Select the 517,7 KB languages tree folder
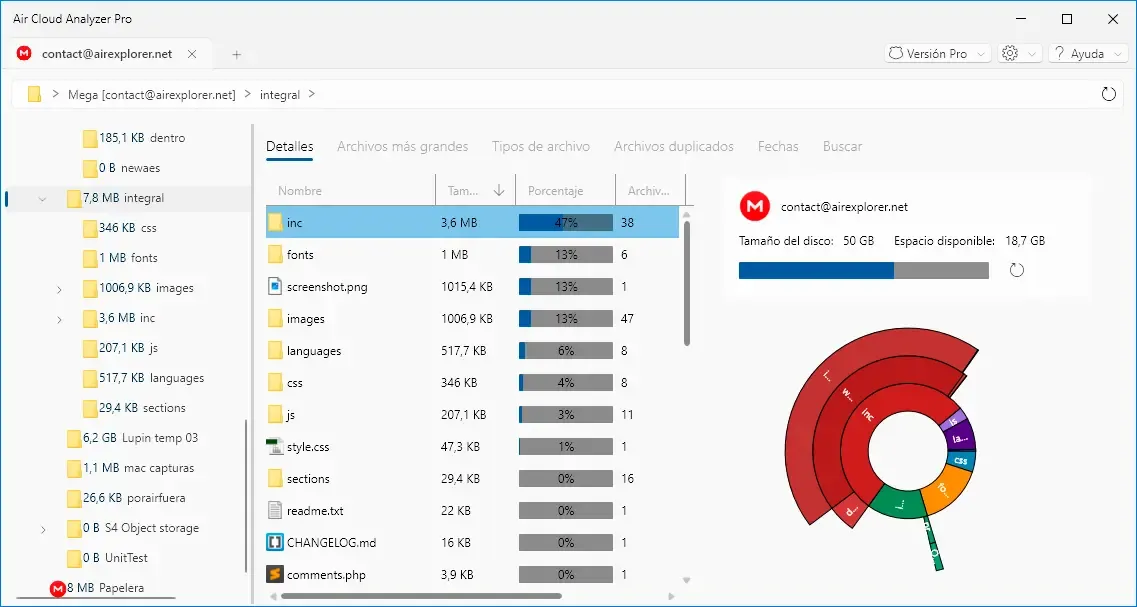The height and width of the screenshot is (607, 1137). 143,378
